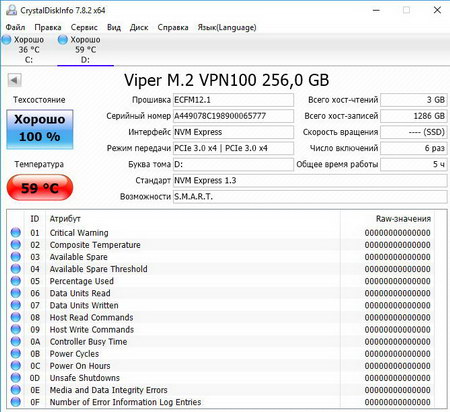The image size is (450, 412).
Task: Click status orb for Percentage Used
Action: (x=16, y=281)
